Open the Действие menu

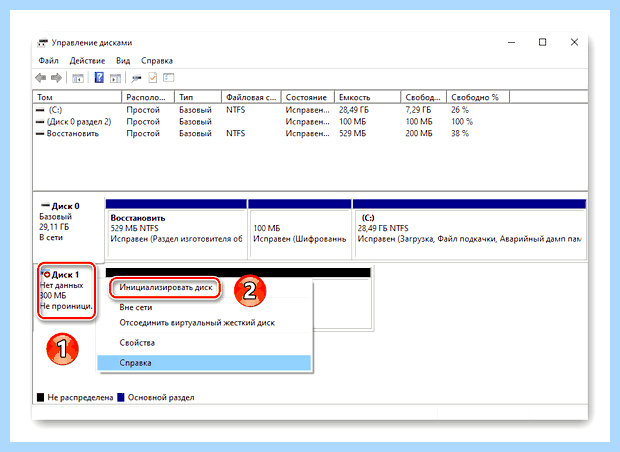coord(87,61)
